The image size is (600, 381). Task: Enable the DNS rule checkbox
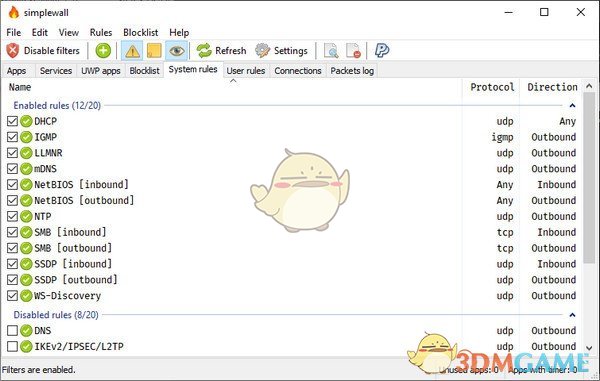click(x=12, y=331)
